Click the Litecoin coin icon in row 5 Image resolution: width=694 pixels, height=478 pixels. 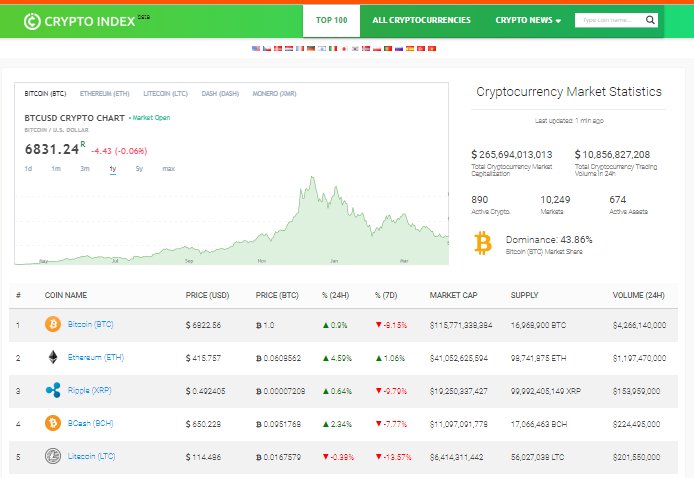[53, 456]
